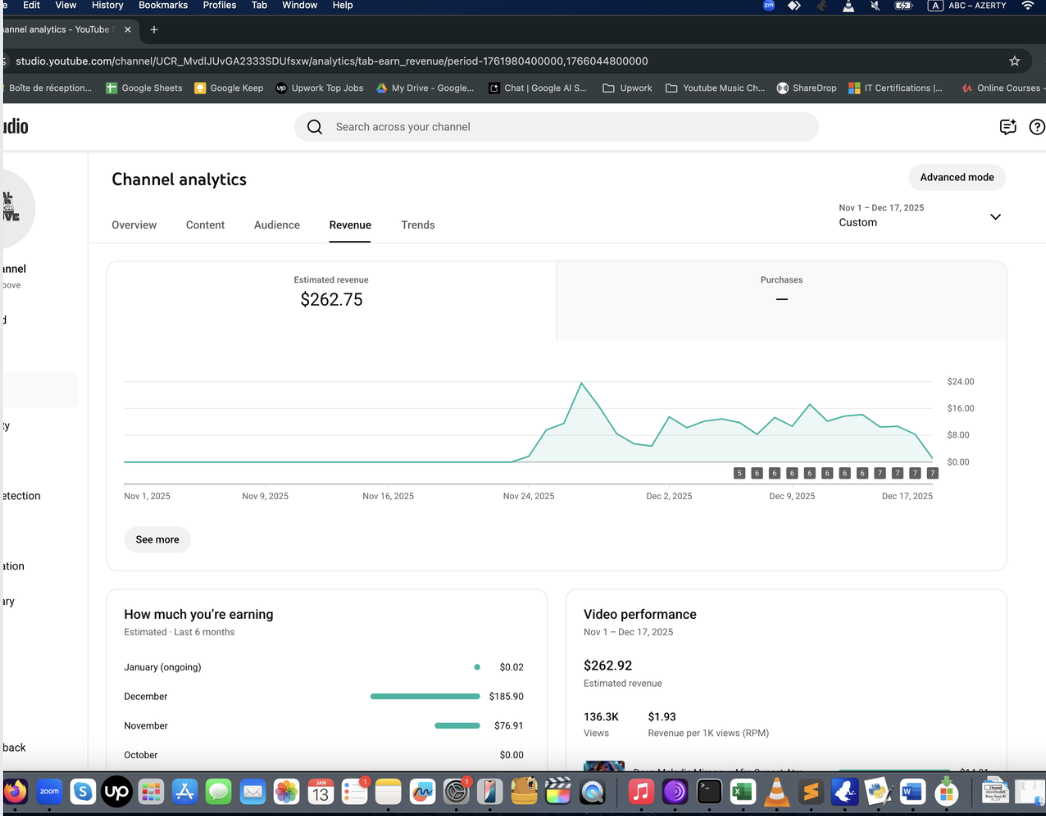Open the Send feedback icon in Studio header
Viewport: 1046px width, 816px height.
coord(1008,127)
